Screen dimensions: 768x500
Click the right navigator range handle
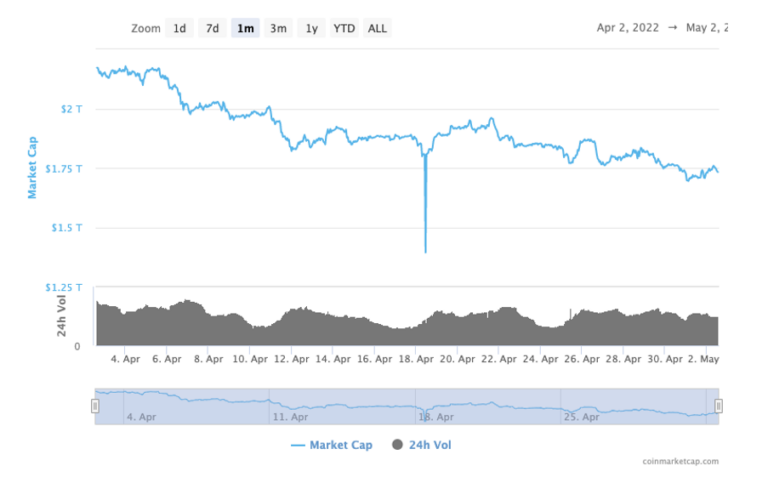click(718, 406)
